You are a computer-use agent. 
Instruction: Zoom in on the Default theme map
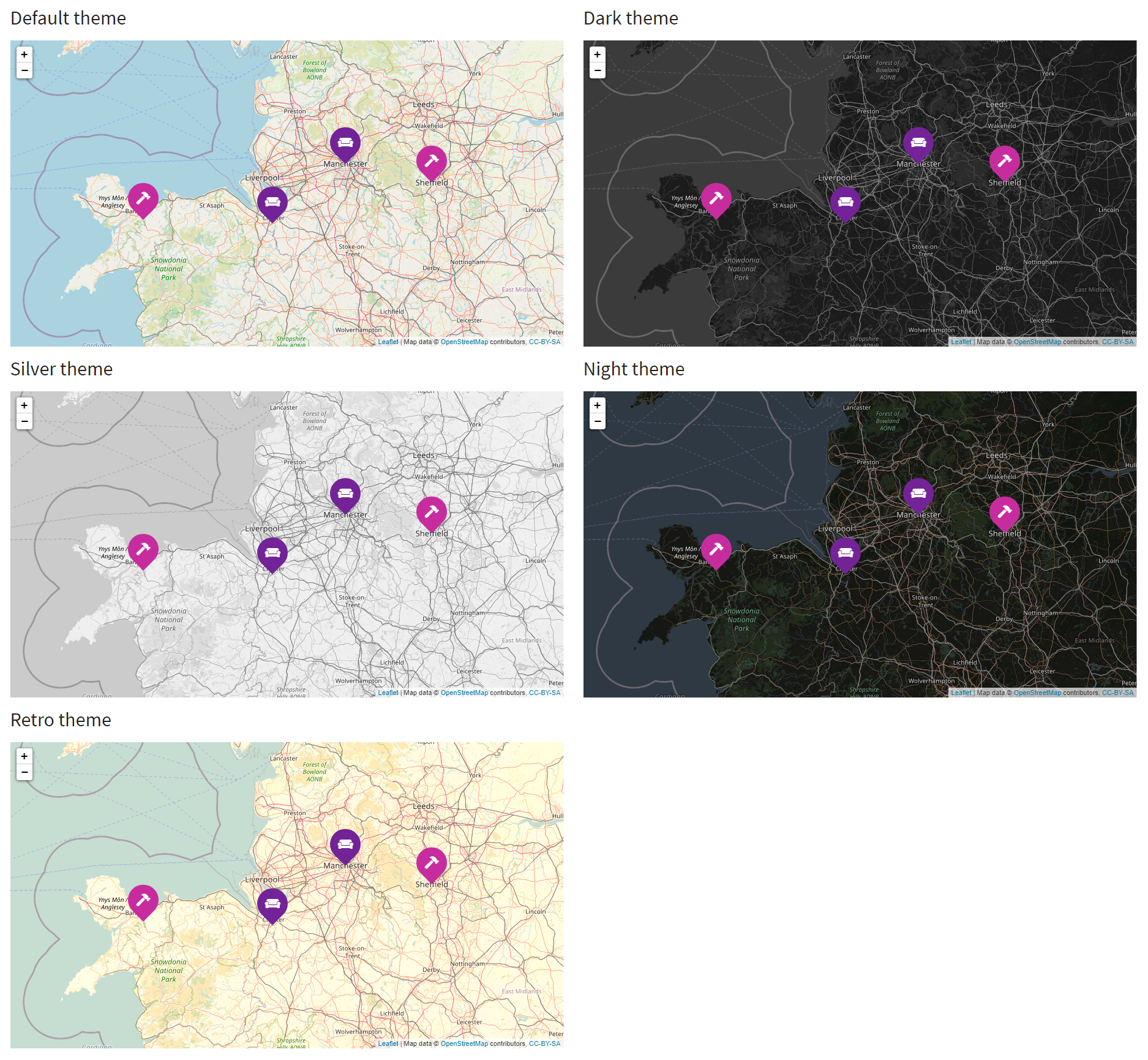pyautogui.click(x=24, y=55)
